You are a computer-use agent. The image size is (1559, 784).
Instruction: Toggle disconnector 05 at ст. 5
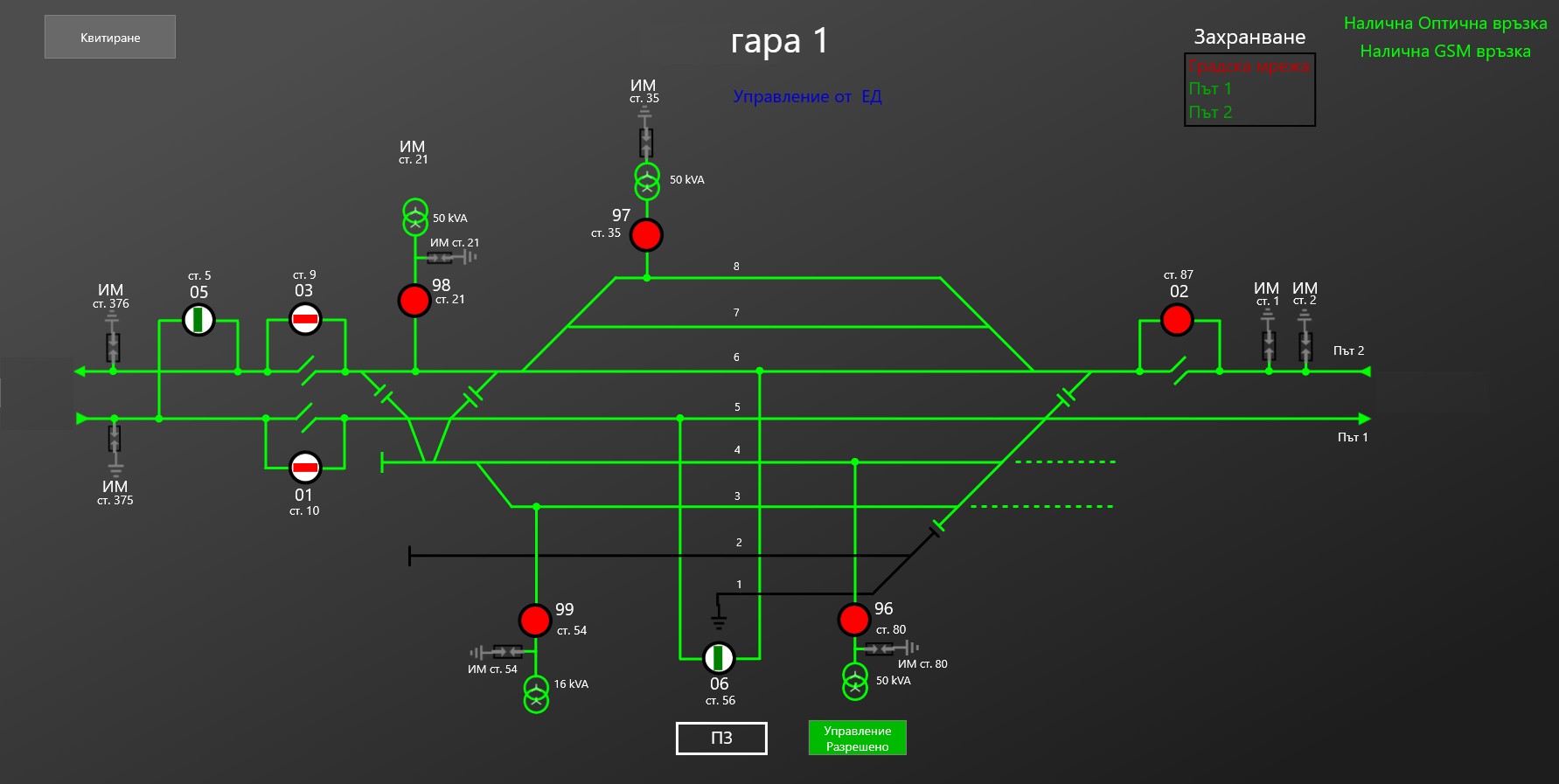click(198, 320)
